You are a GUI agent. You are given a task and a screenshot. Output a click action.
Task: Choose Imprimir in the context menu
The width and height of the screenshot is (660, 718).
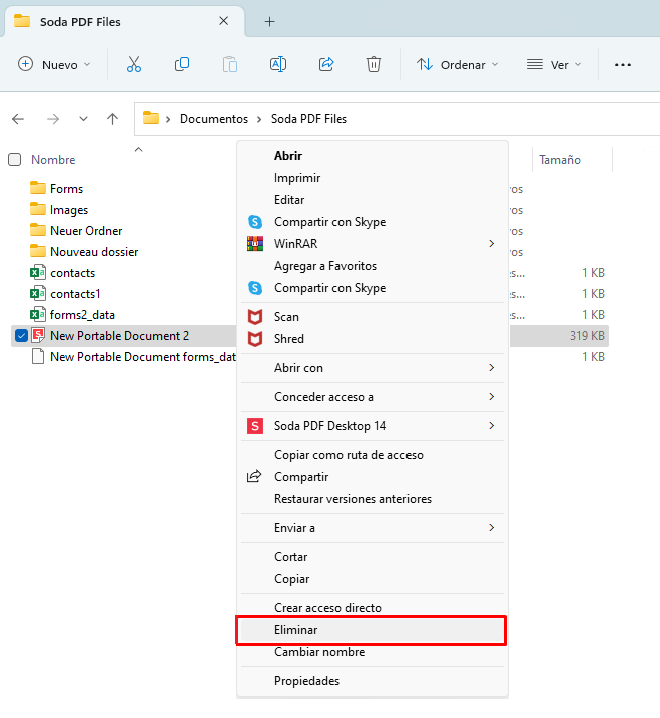pyautogui.click(x=372, y=178)
